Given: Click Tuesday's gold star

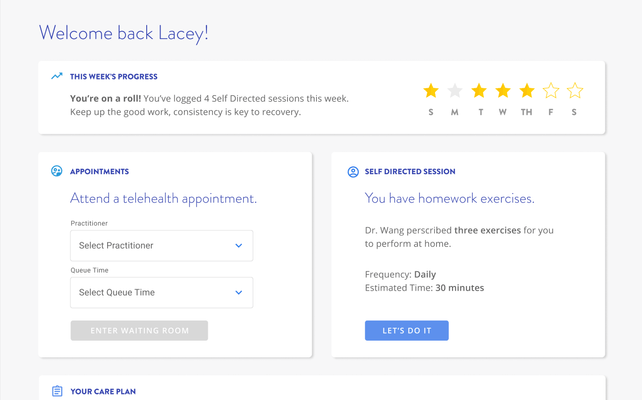Looking at the screenshot, I should click(x=479, y=91).
